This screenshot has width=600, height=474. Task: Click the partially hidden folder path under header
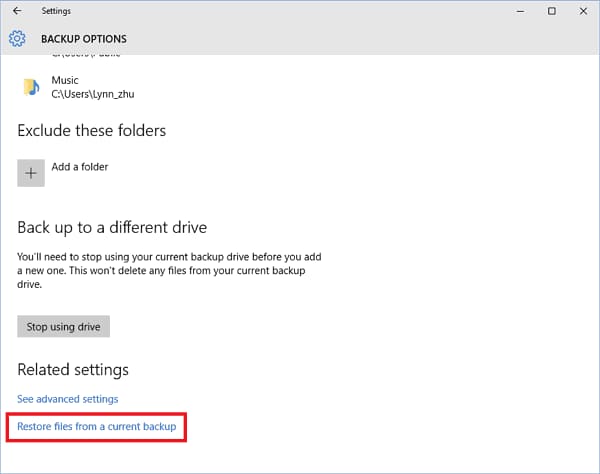click(x=86, y=56)
